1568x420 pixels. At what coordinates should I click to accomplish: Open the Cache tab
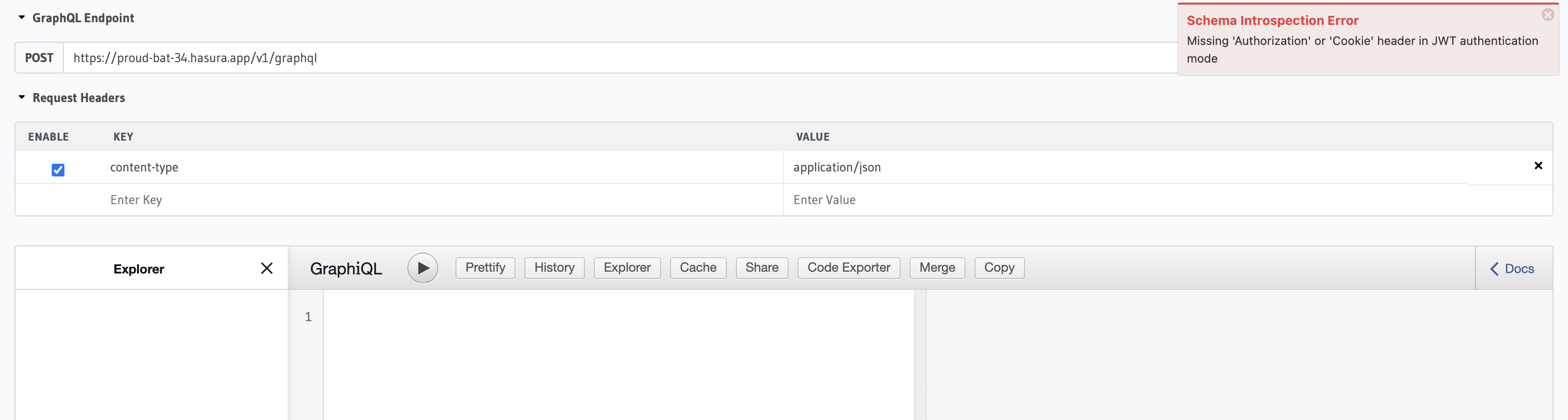[x=697, y=268]
